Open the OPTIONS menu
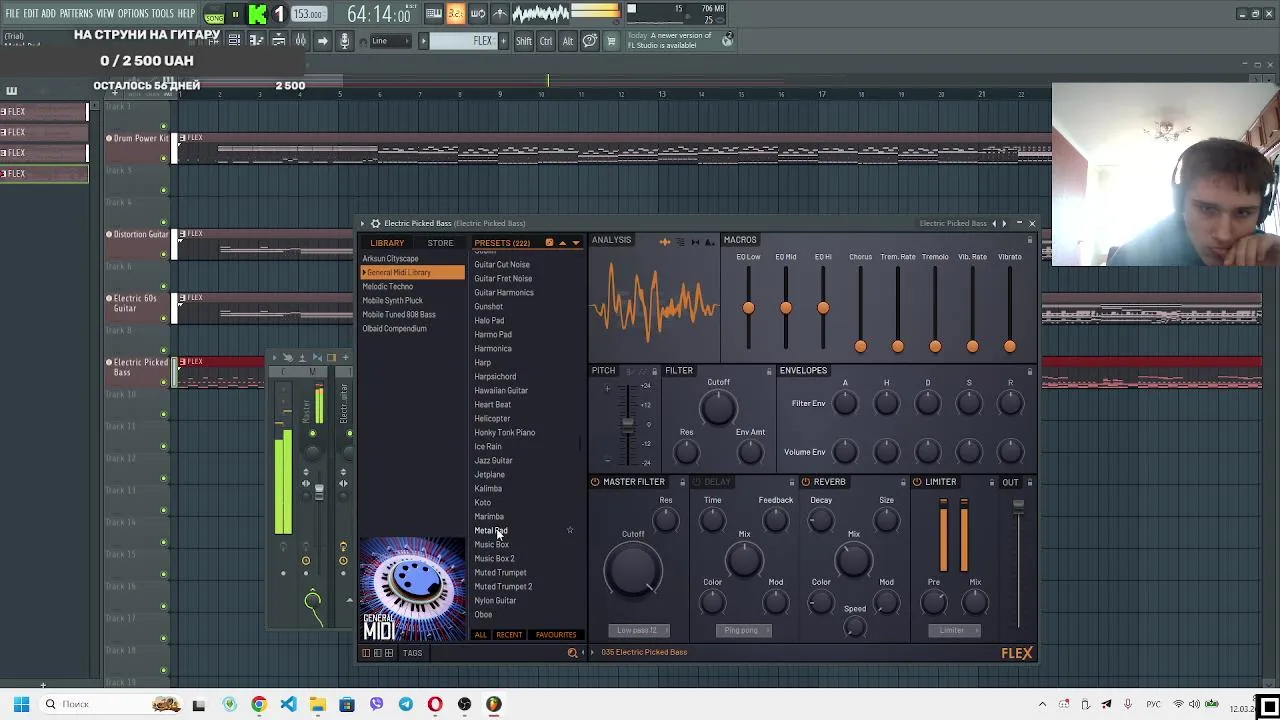 coord(133,14)
